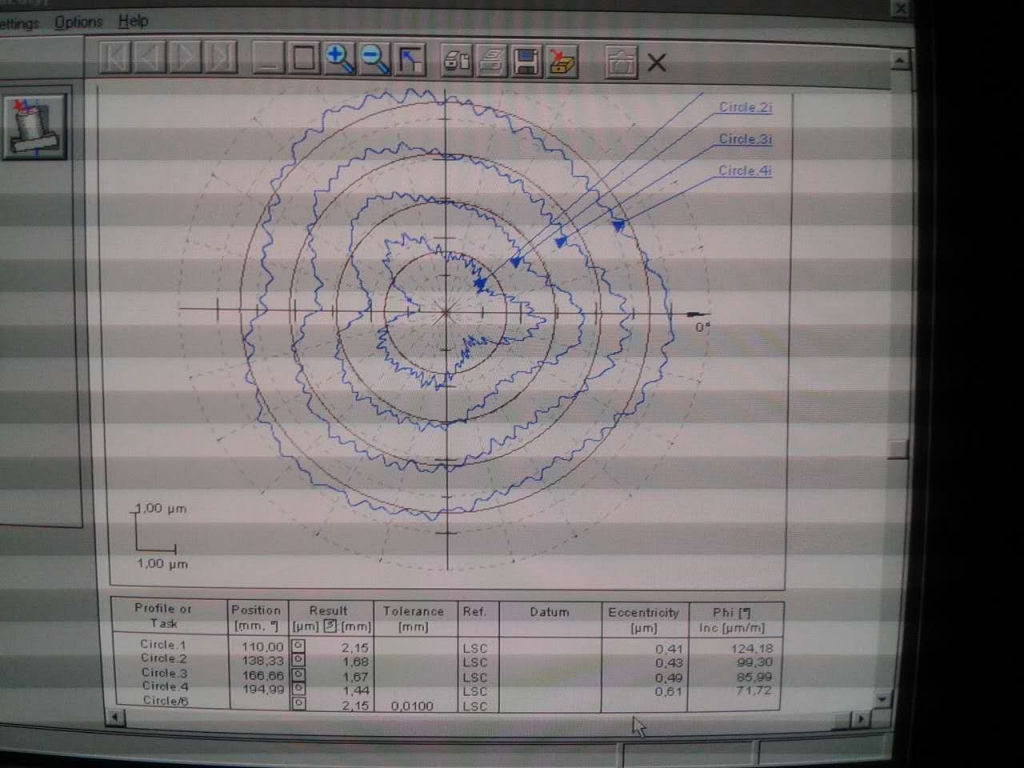Open the Options menu
The width and height of the screenshot is (1024, 768).
(x=78, y=22)
